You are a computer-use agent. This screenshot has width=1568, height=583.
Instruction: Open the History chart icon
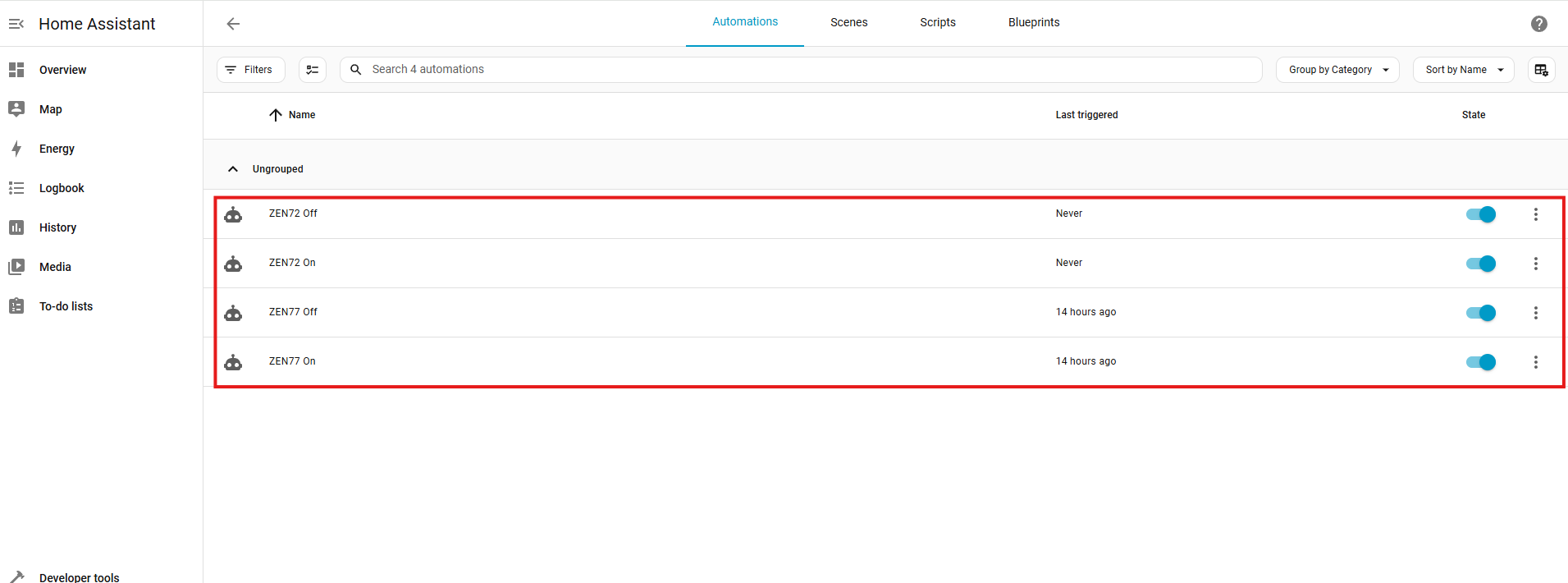coord(16,227)
